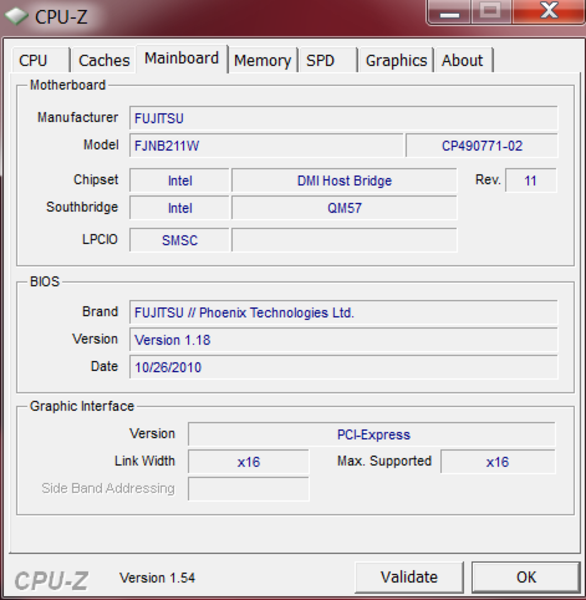
Task: Select the Link Width x16 value
Action: 248,462
